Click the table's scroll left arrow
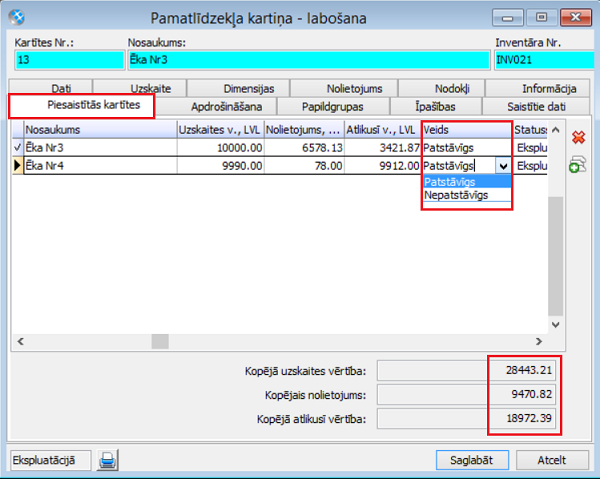The image size is (600, 479). [21, 341]
